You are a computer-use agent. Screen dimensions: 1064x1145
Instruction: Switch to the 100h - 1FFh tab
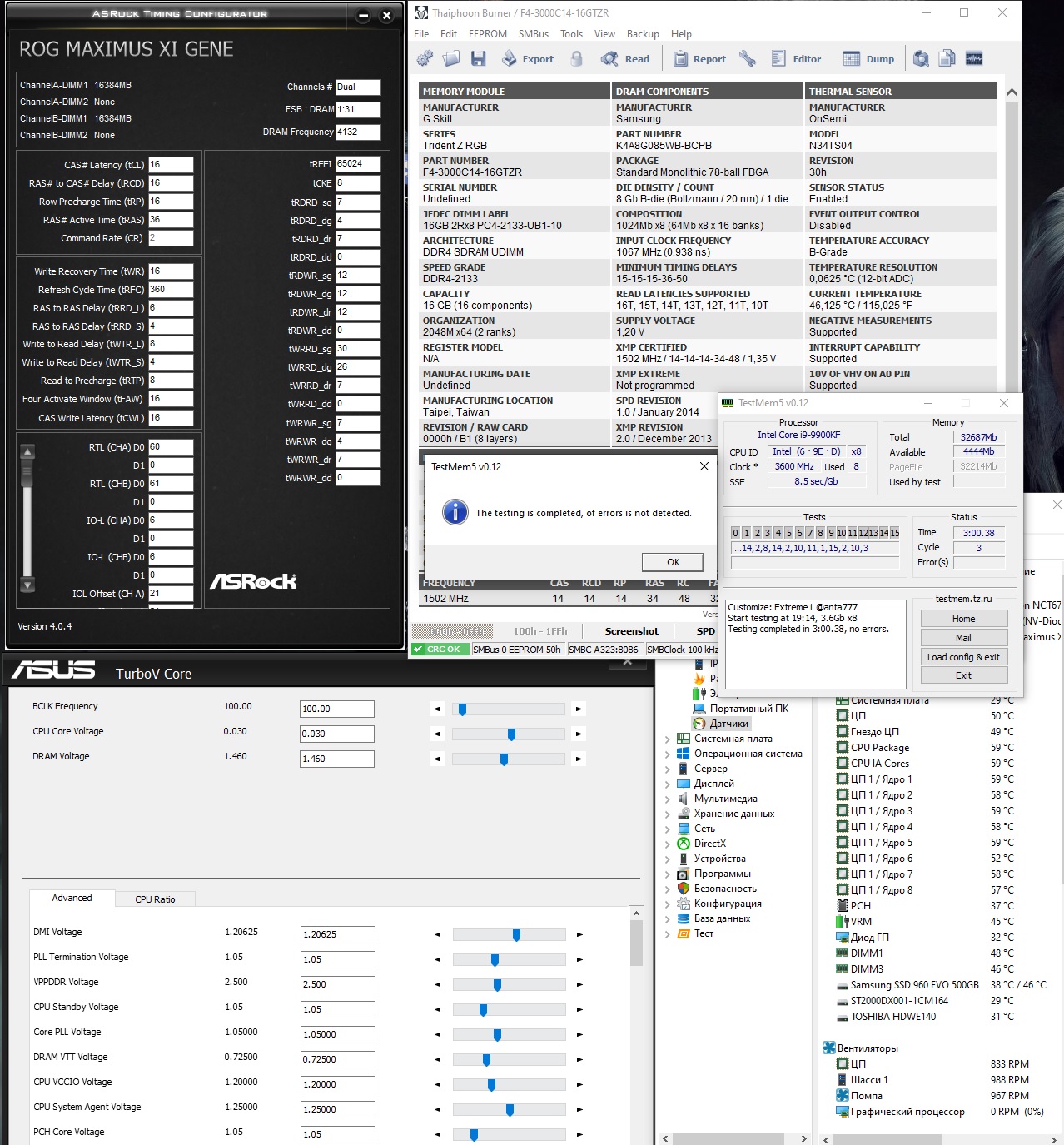pos(539,631)
